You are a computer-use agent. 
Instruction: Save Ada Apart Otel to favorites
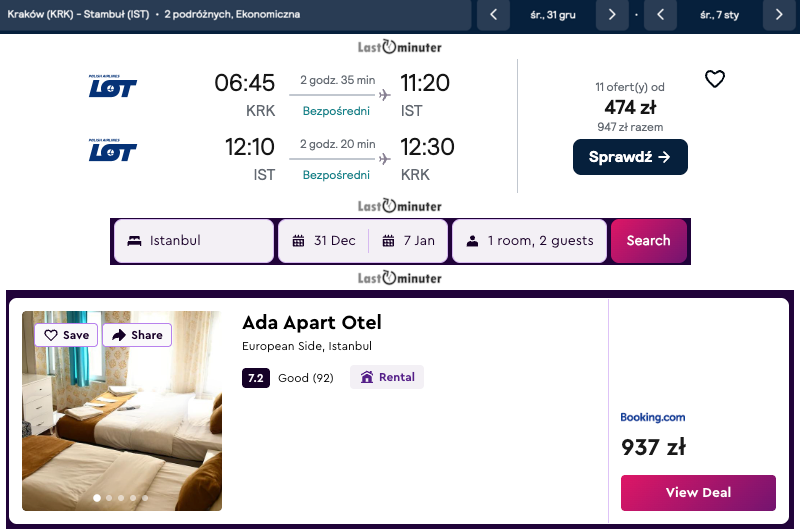click(66, 335)
